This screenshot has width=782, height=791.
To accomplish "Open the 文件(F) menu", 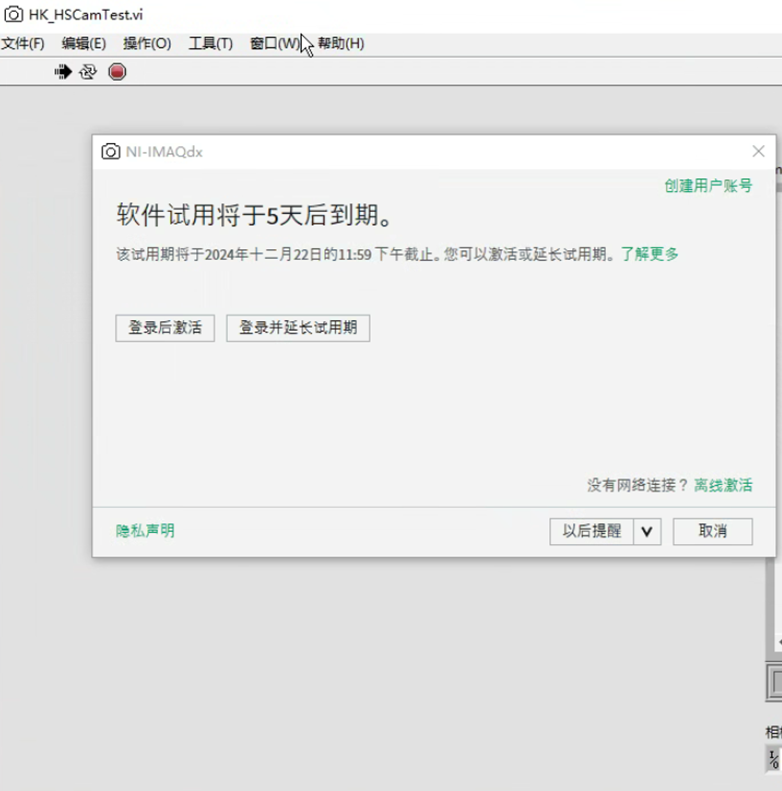I will tap(23, 43).
